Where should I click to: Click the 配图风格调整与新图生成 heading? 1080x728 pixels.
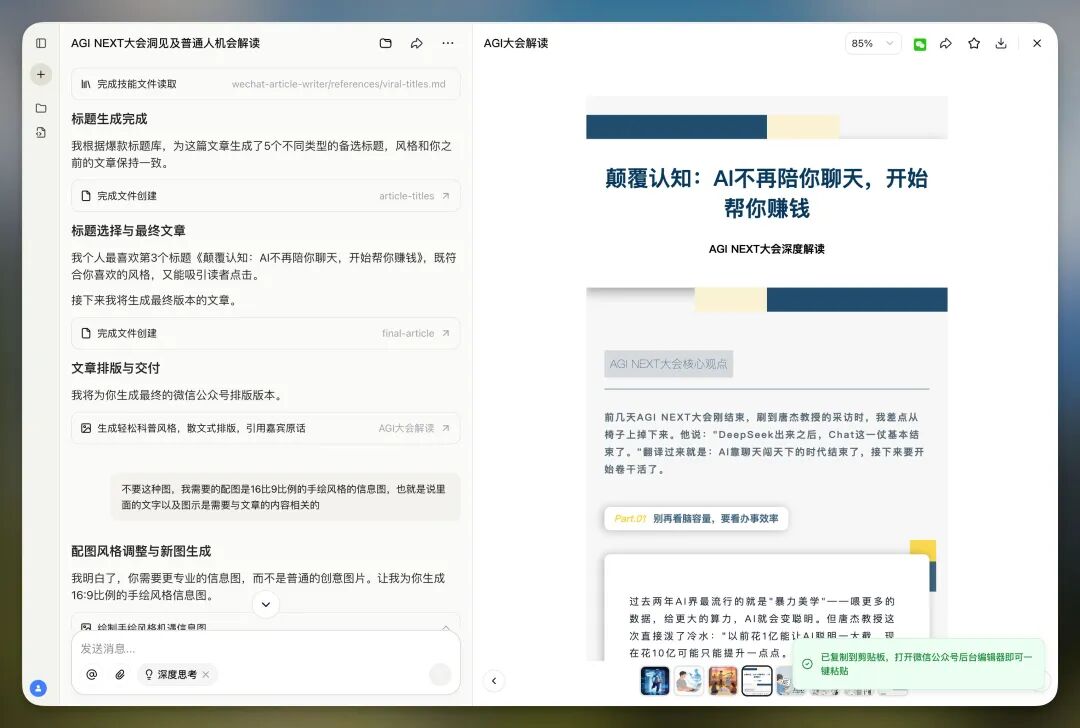[x=141, y=551]
